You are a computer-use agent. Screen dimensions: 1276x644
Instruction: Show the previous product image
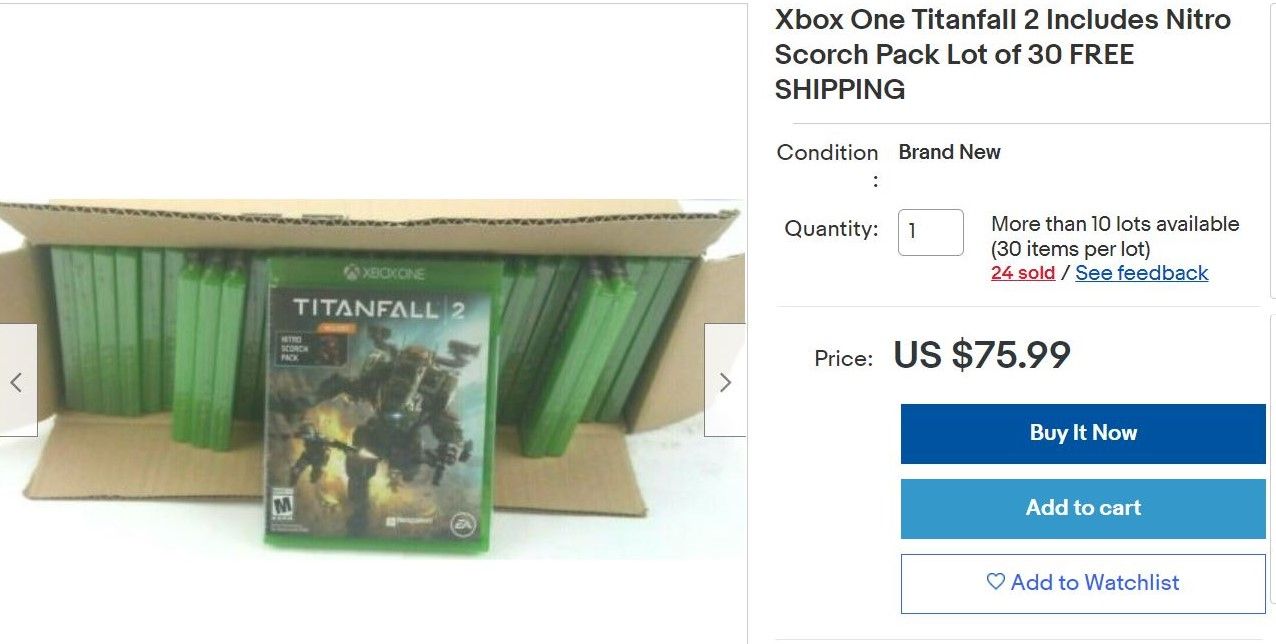click(x=18, y=380)
